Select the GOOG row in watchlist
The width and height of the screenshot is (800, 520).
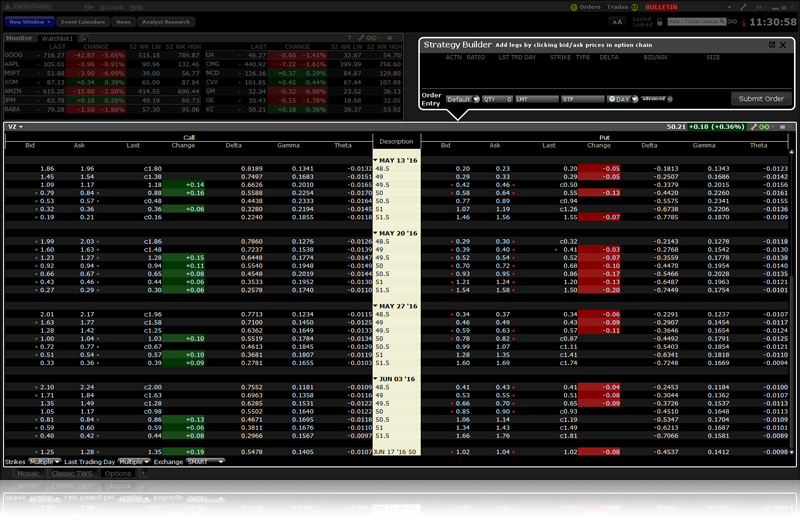point(104,55)
